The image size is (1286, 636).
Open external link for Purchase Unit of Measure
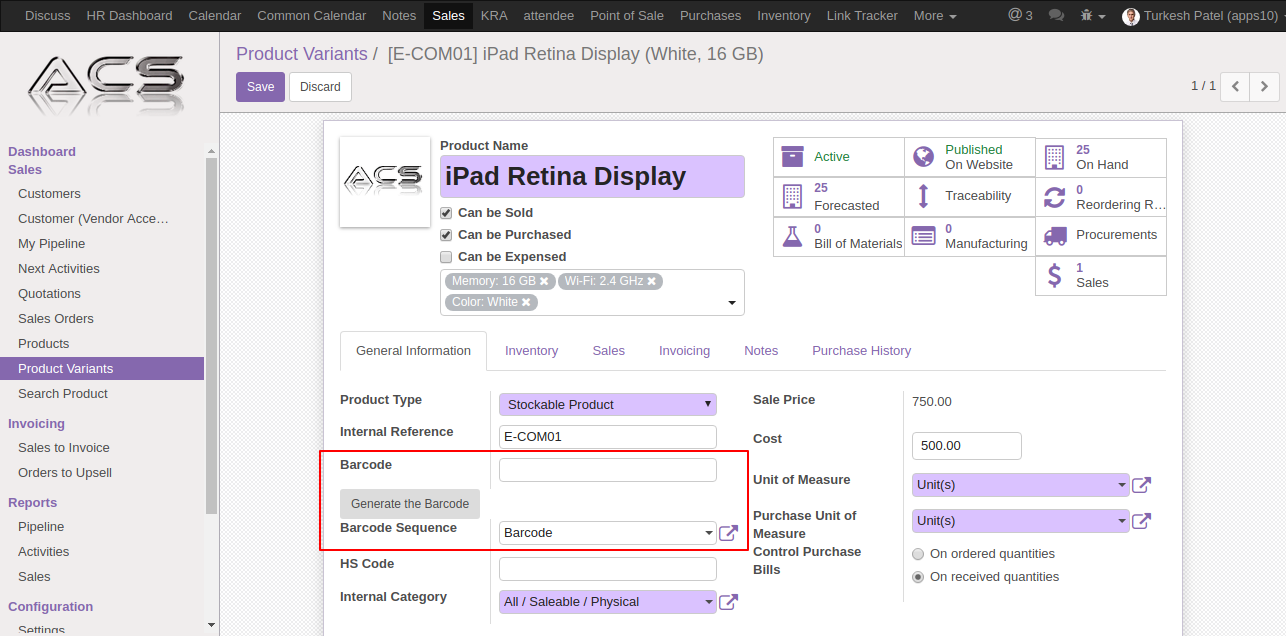(x=1141, y=521)
